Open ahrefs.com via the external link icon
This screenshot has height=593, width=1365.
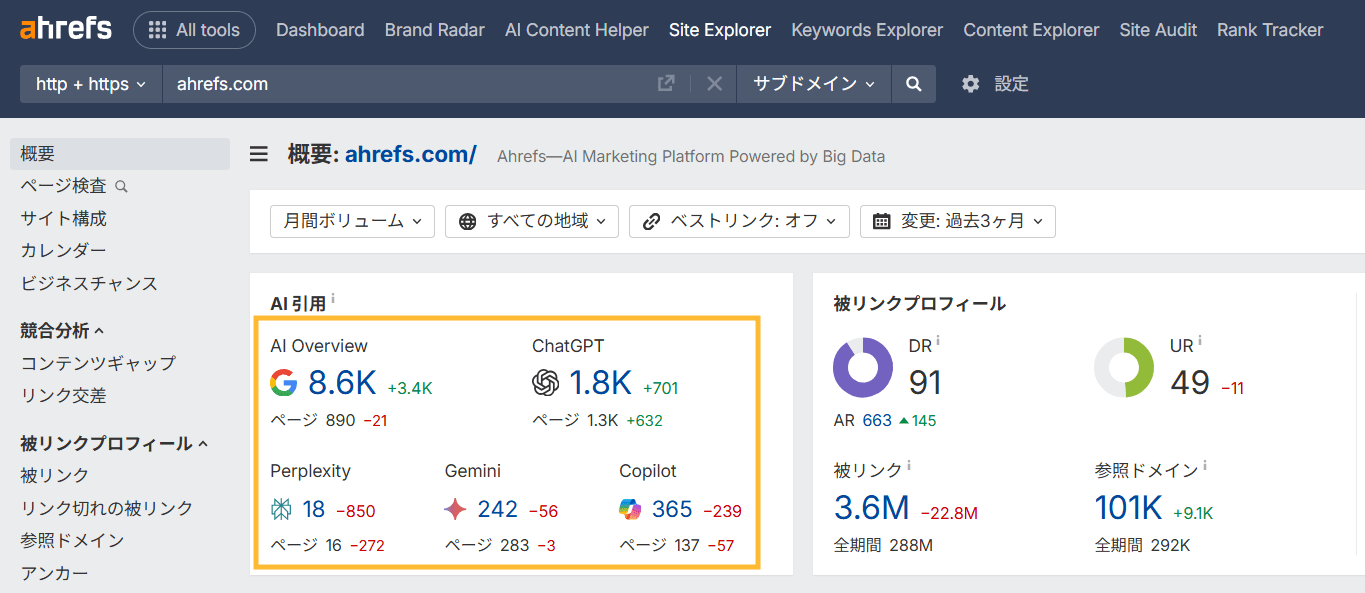pos(666,83)
